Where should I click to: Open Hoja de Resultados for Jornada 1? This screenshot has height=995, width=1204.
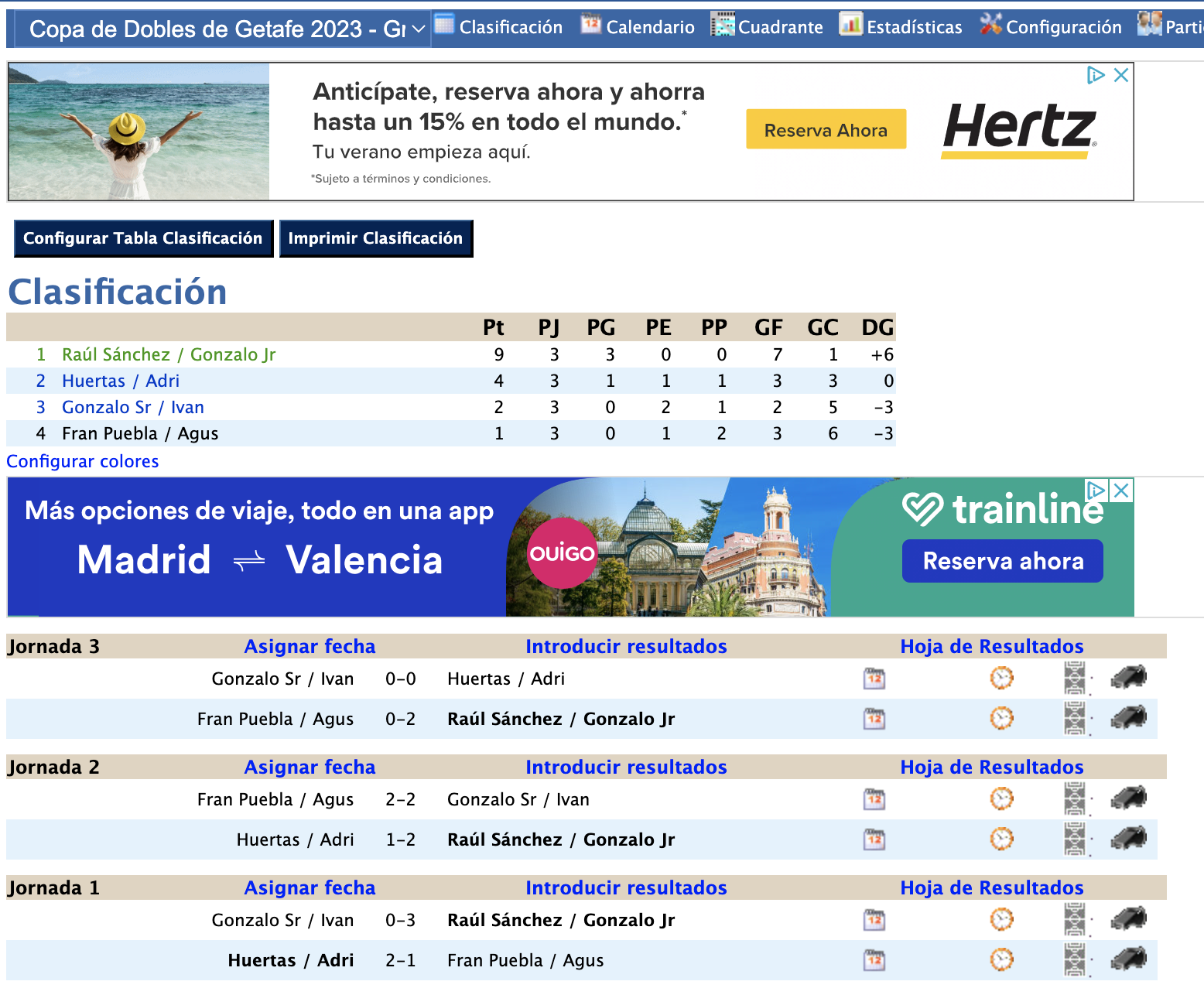[x=991, y=887]
